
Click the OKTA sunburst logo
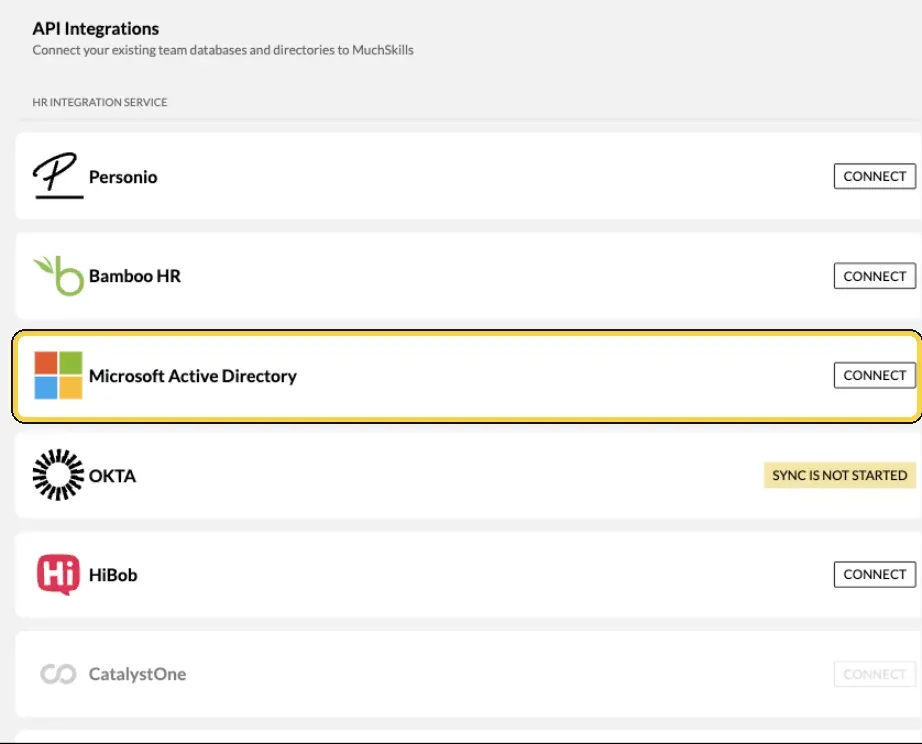coord(58,475)
